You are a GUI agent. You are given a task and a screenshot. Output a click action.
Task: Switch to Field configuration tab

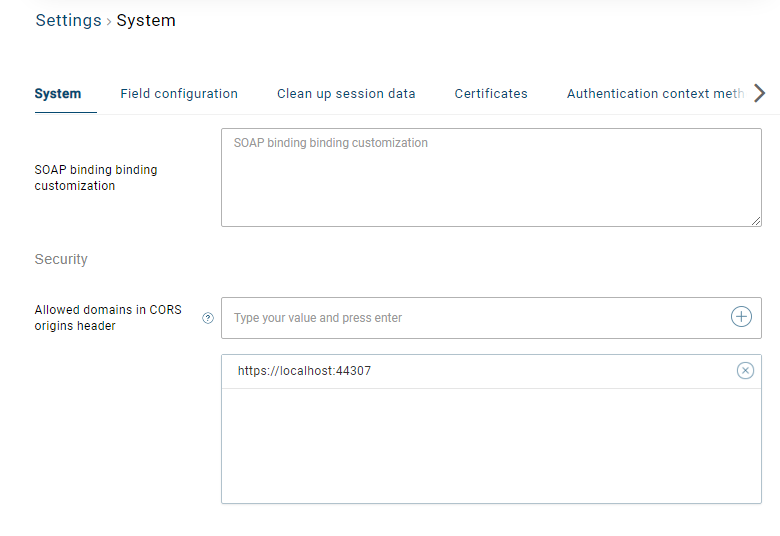(179, 94)
